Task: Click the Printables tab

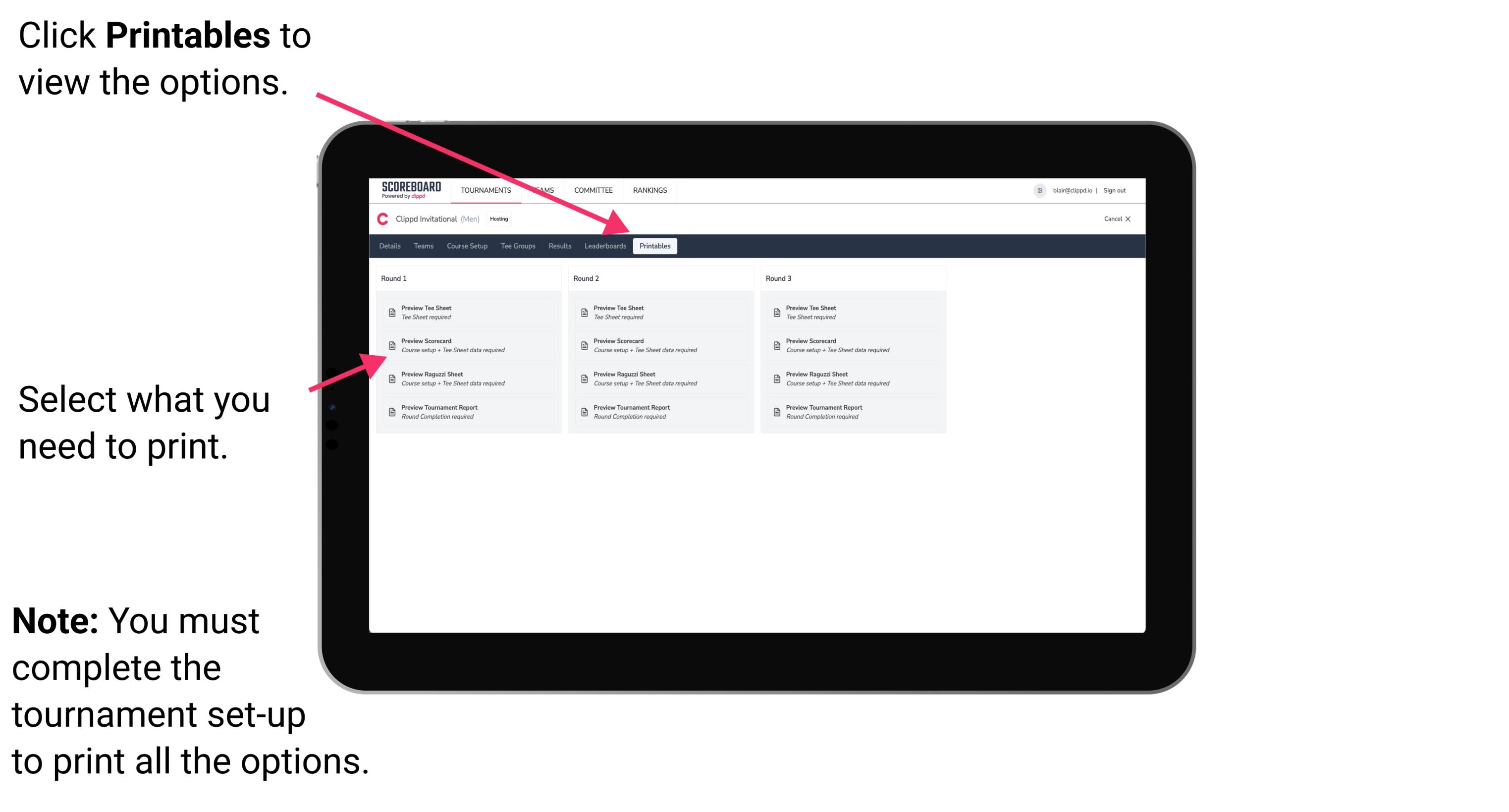Action: click(x=654, y=246)
